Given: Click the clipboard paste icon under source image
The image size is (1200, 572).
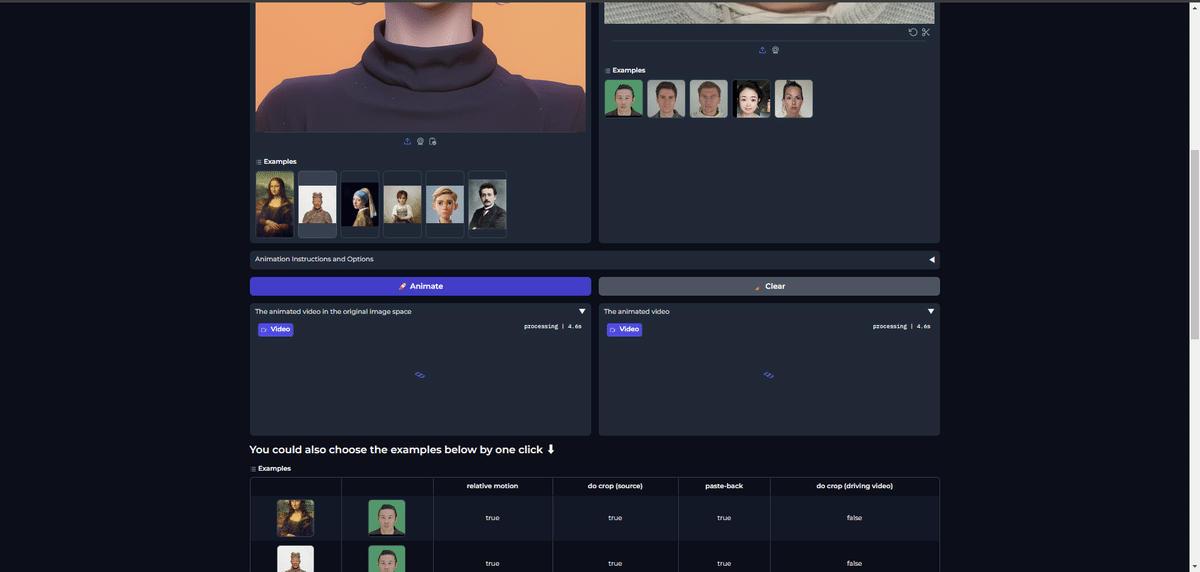Looking at the screenshot, I should [432, 141].
